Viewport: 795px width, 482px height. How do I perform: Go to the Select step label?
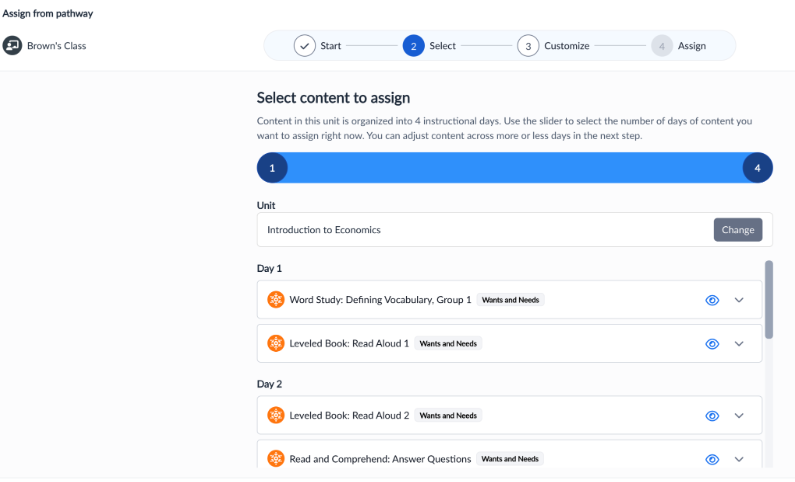point(443,46)
